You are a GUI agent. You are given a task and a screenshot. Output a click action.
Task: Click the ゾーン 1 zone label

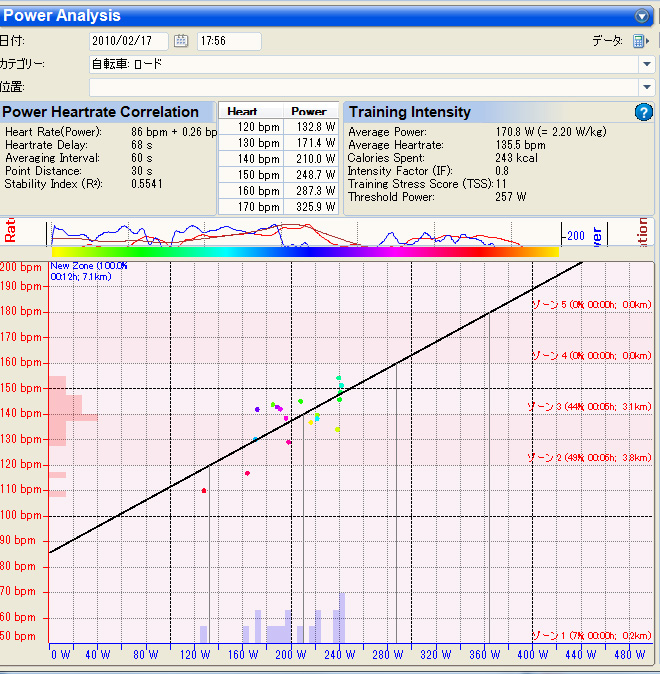pos(592,636)
